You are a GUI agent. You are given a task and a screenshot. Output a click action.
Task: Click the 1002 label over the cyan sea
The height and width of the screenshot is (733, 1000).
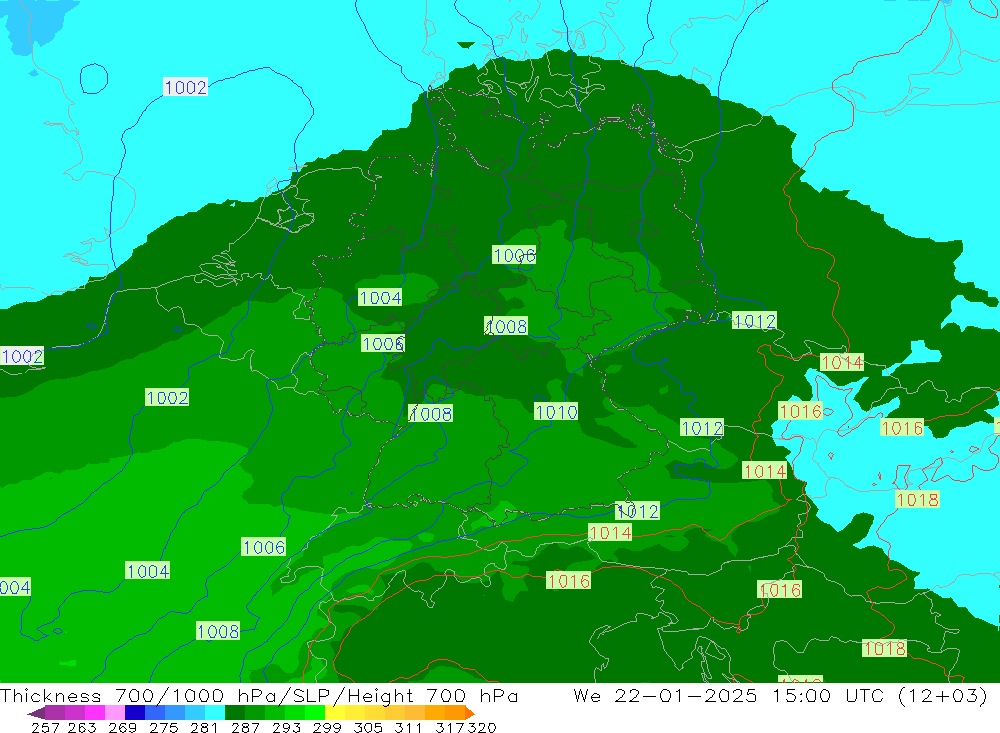pos(186,87)
